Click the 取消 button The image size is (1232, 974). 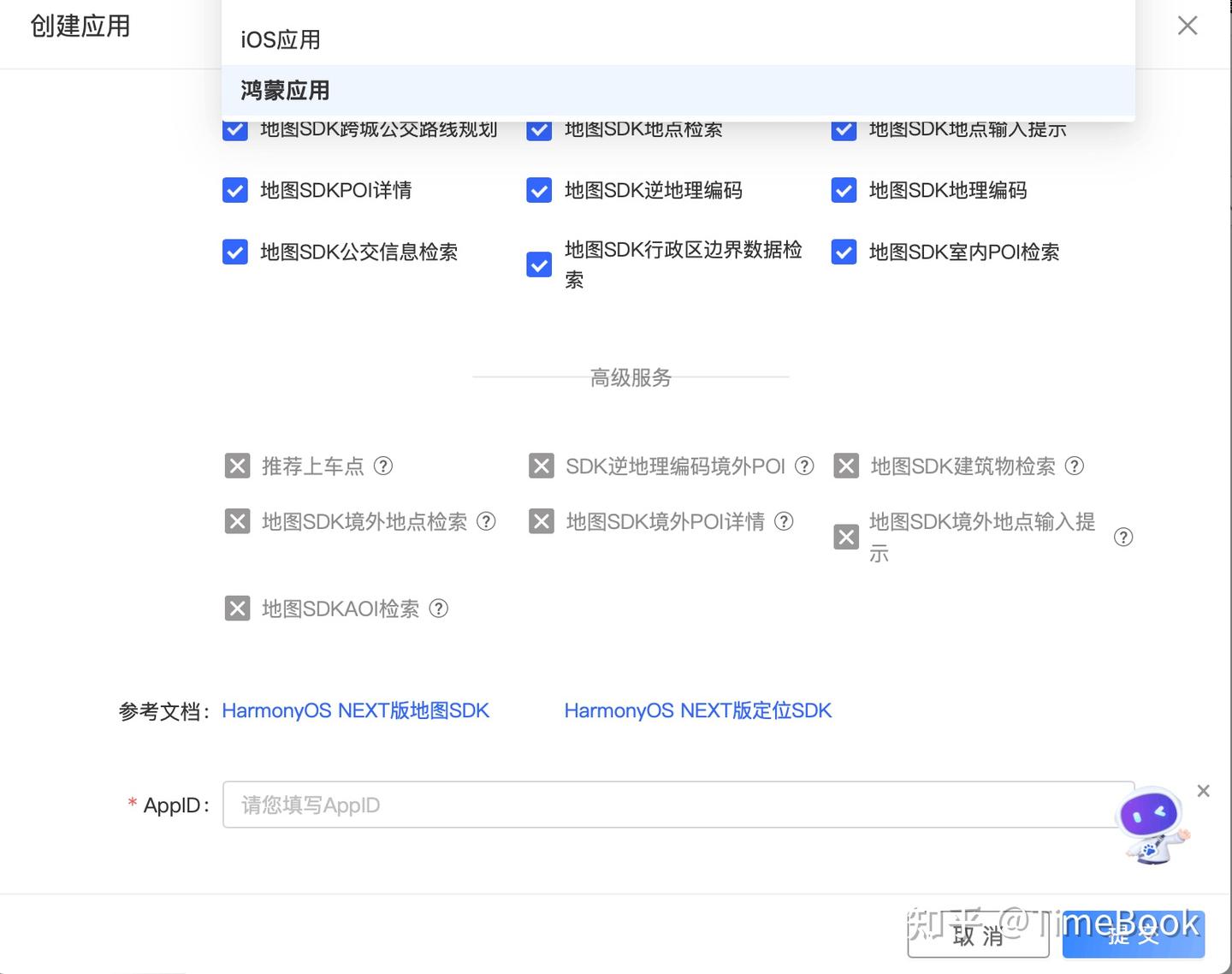pos(978,936)
